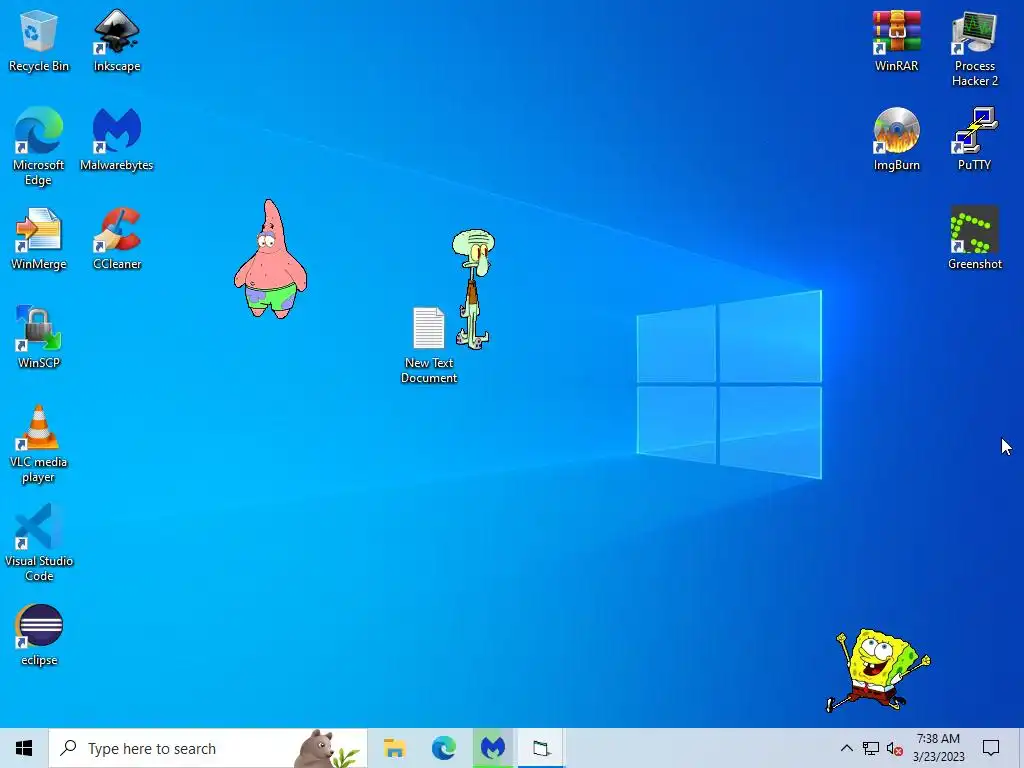This screenshot has width=1024, height=768.
Task: Open the Windows Start menu
Action: 24,748
